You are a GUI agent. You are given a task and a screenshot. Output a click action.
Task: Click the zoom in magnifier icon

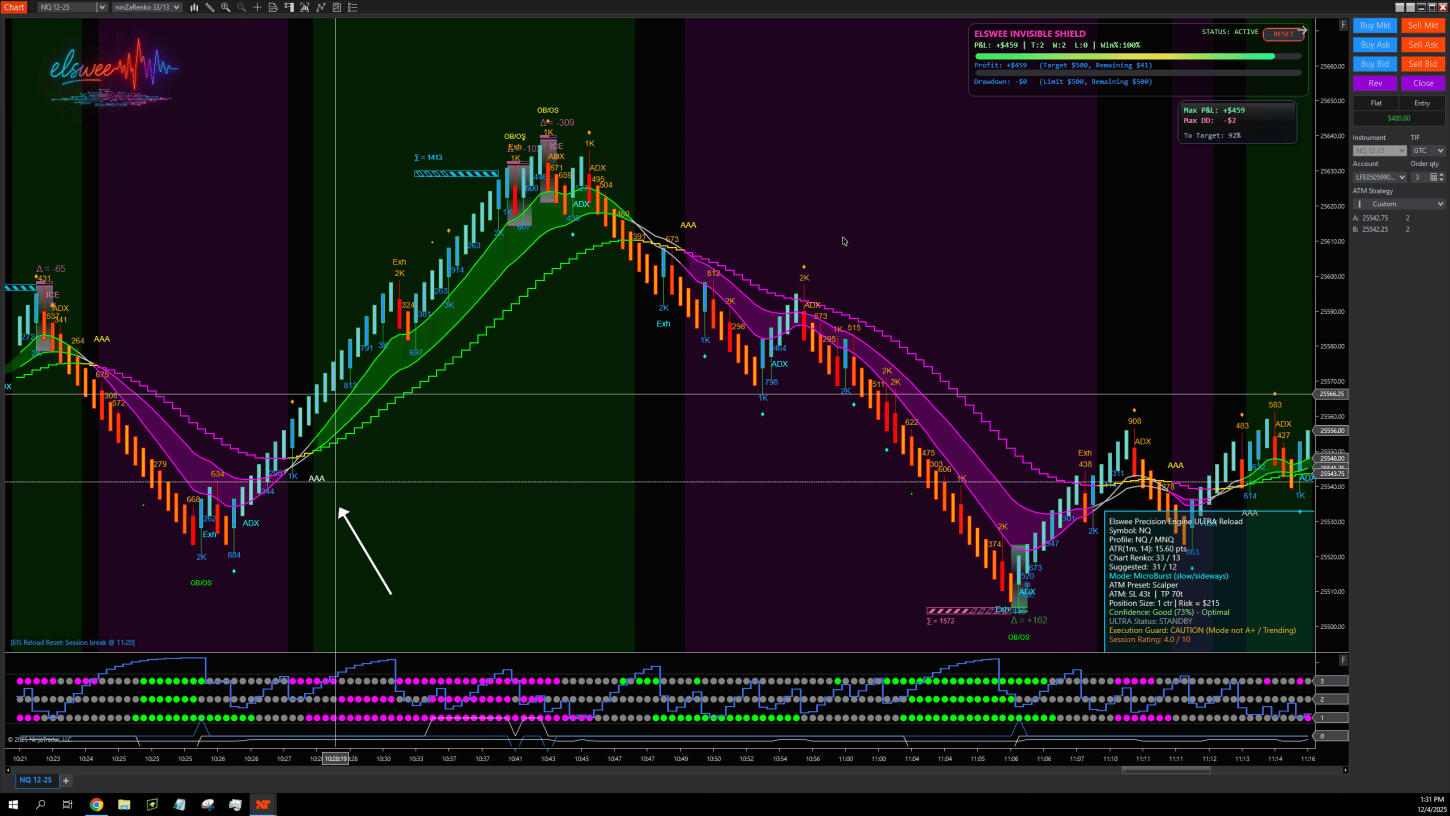tap(225, 7)
